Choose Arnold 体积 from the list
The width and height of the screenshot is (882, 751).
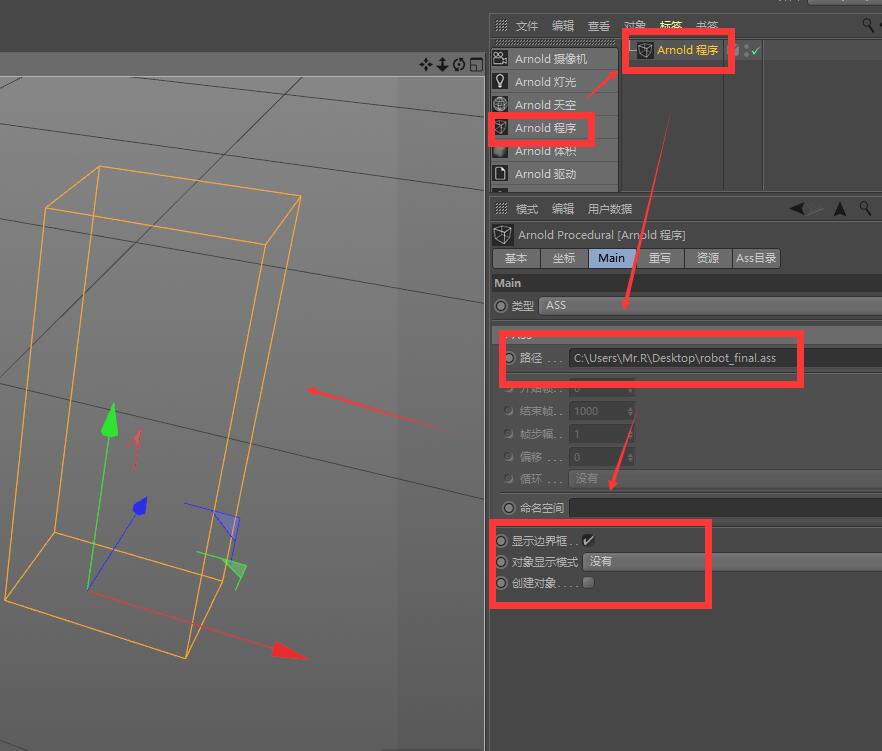pos(555,151)
